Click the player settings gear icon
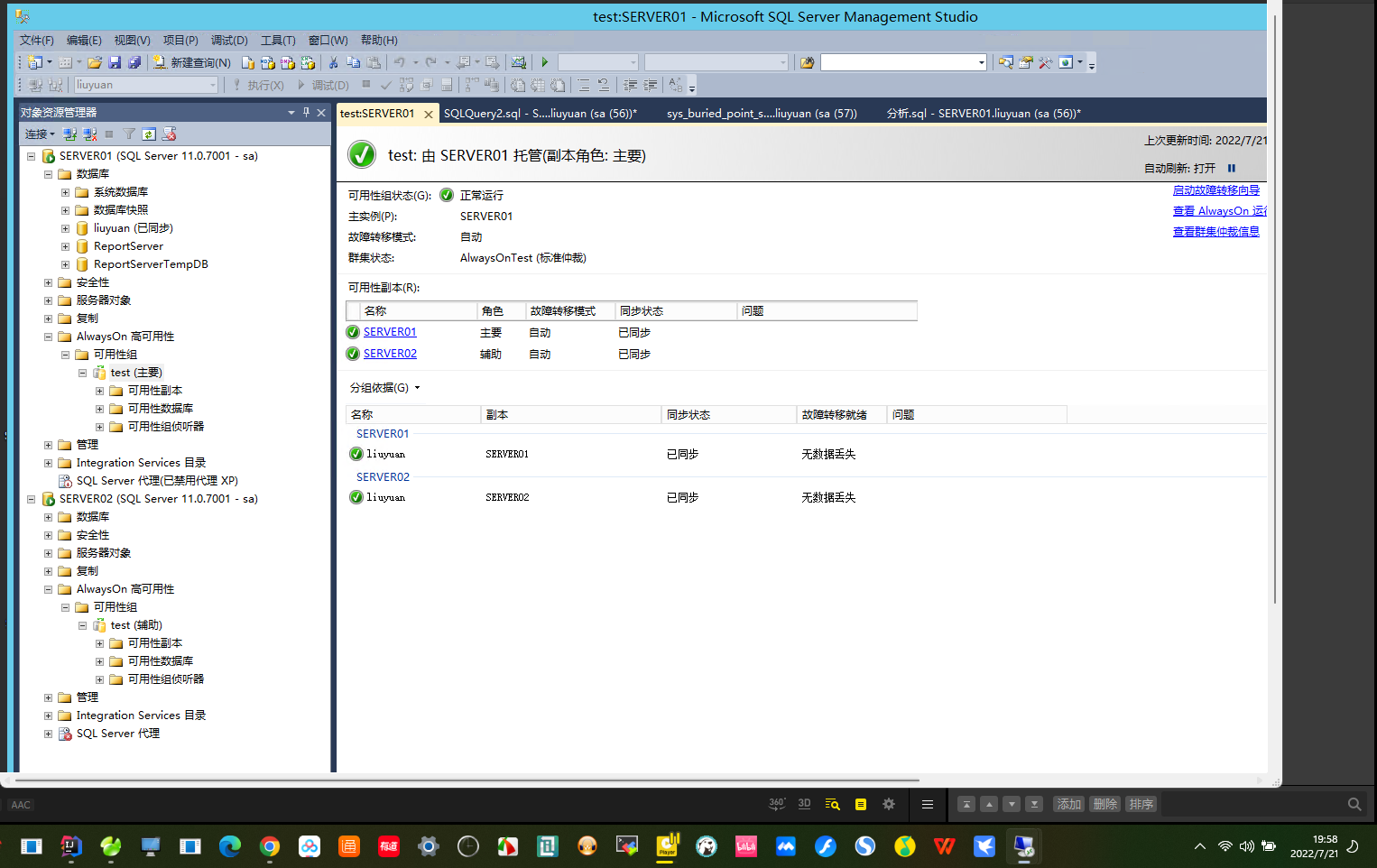The width and height of the screenshot is (1377, 868). click(889, 804)
